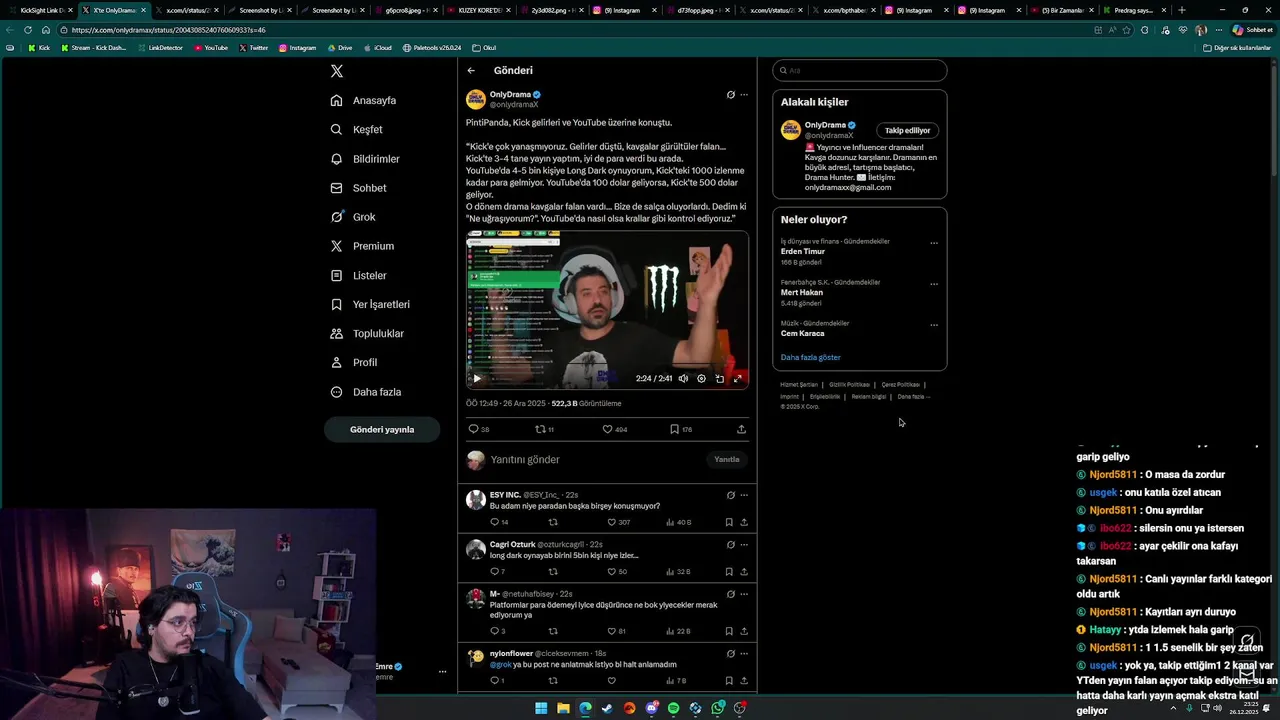Open WhatsApp from the taskbar

pos(718,708)
